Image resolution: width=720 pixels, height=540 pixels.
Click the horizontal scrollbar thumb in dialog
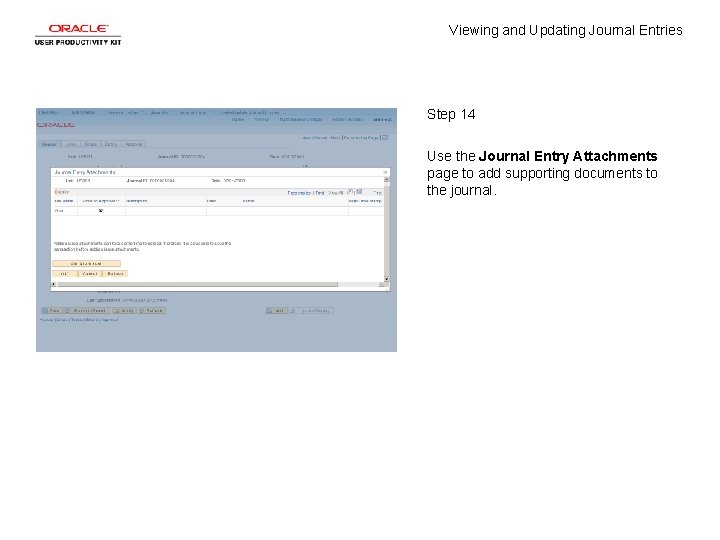point(197,285)
